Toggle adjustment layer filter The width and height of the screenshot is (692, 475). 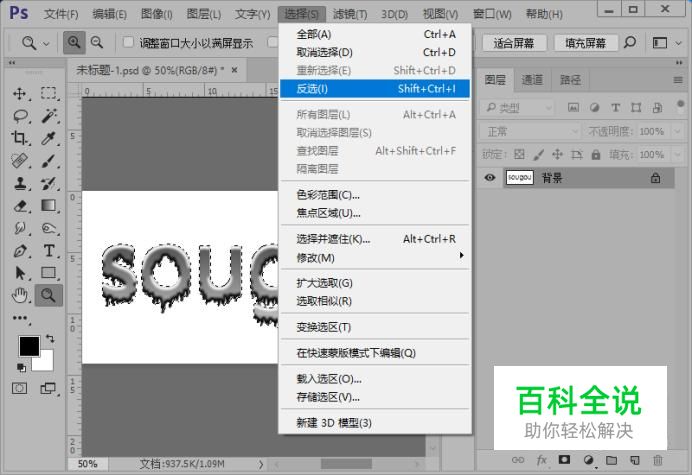point(594,108)
